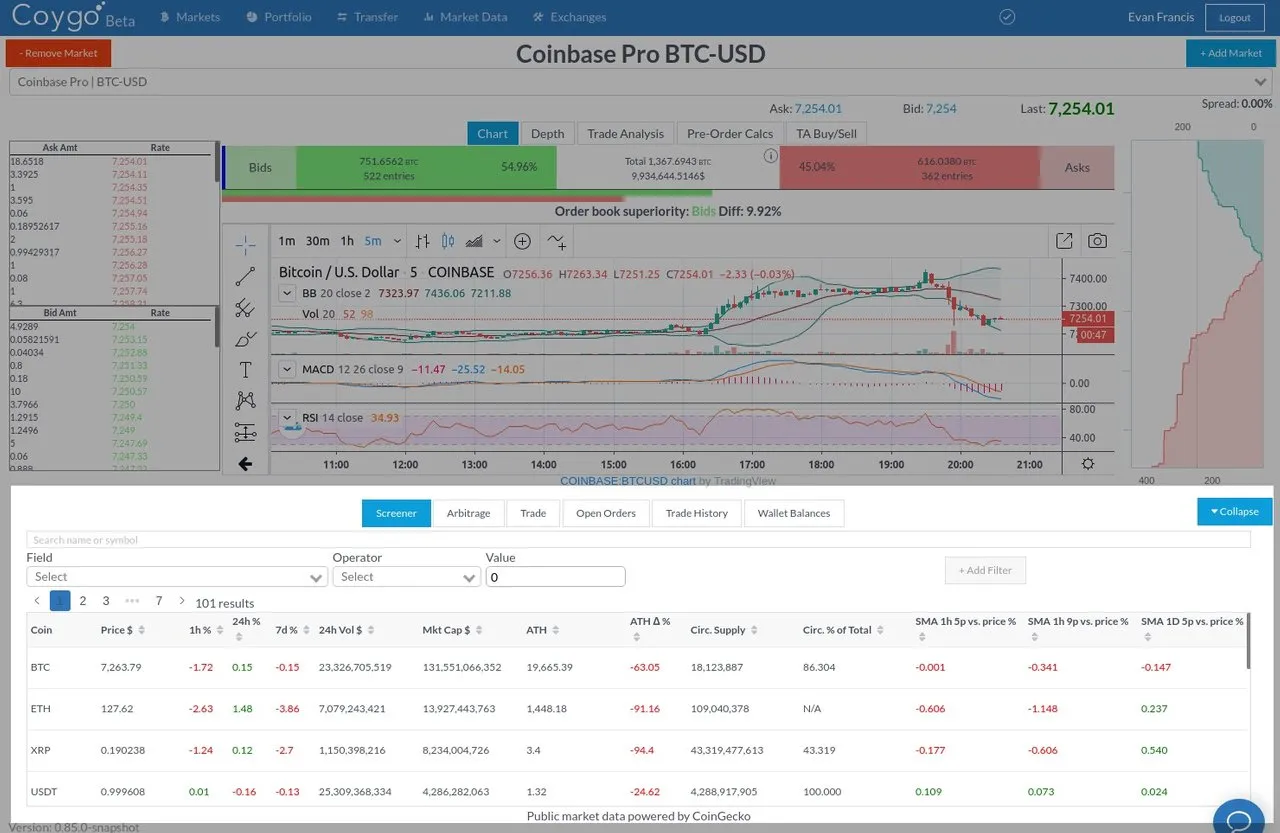Collapse the bottom screener panel
Viewport: 1280px width, 833px height.
click(x=1234, y=511)
